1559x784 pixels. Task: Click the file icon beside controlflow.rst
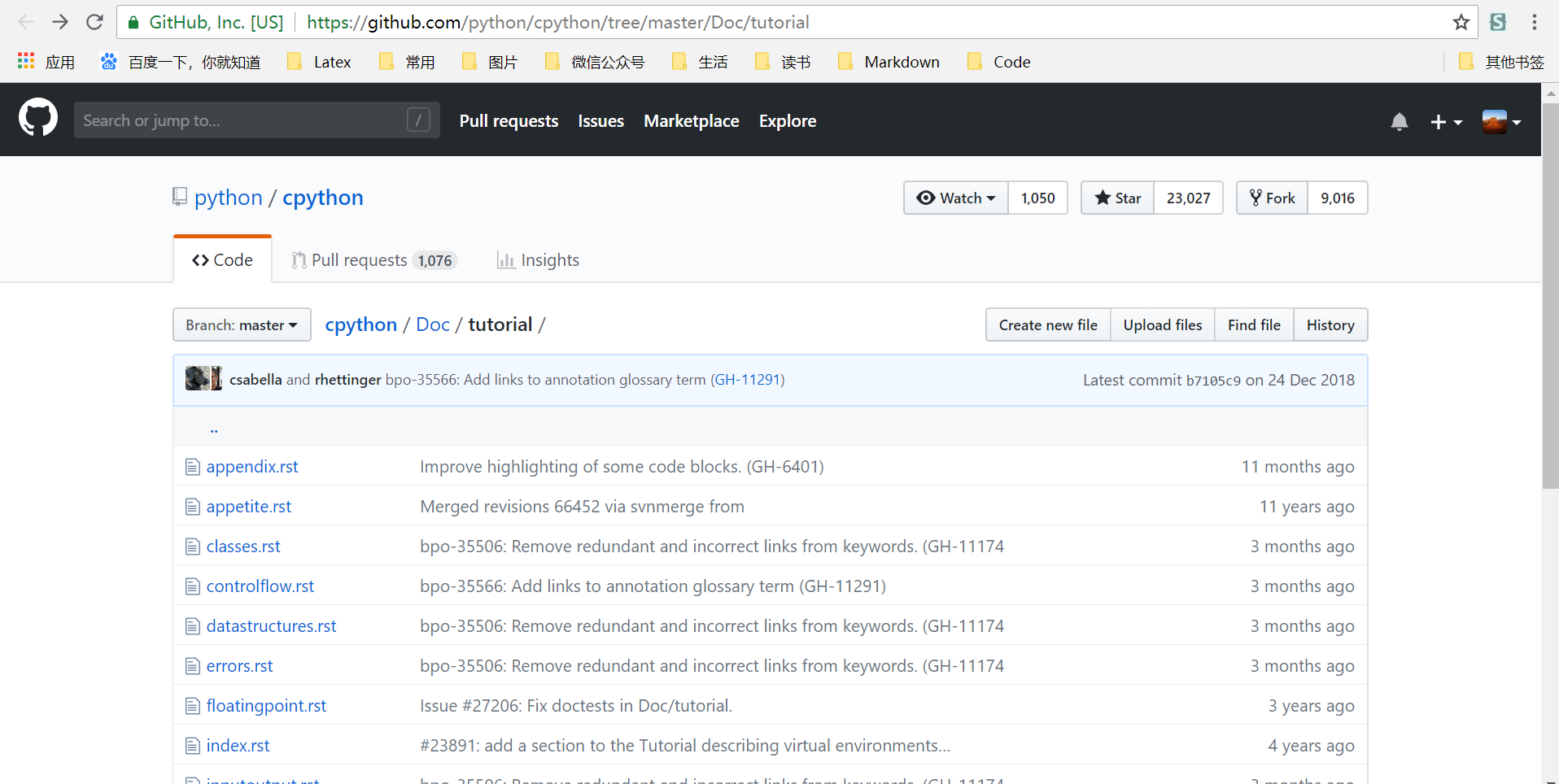193,586
